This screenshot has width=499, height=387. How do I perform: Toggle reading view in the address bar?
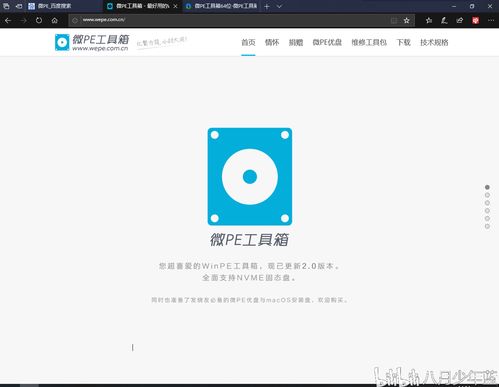[394, 21]
